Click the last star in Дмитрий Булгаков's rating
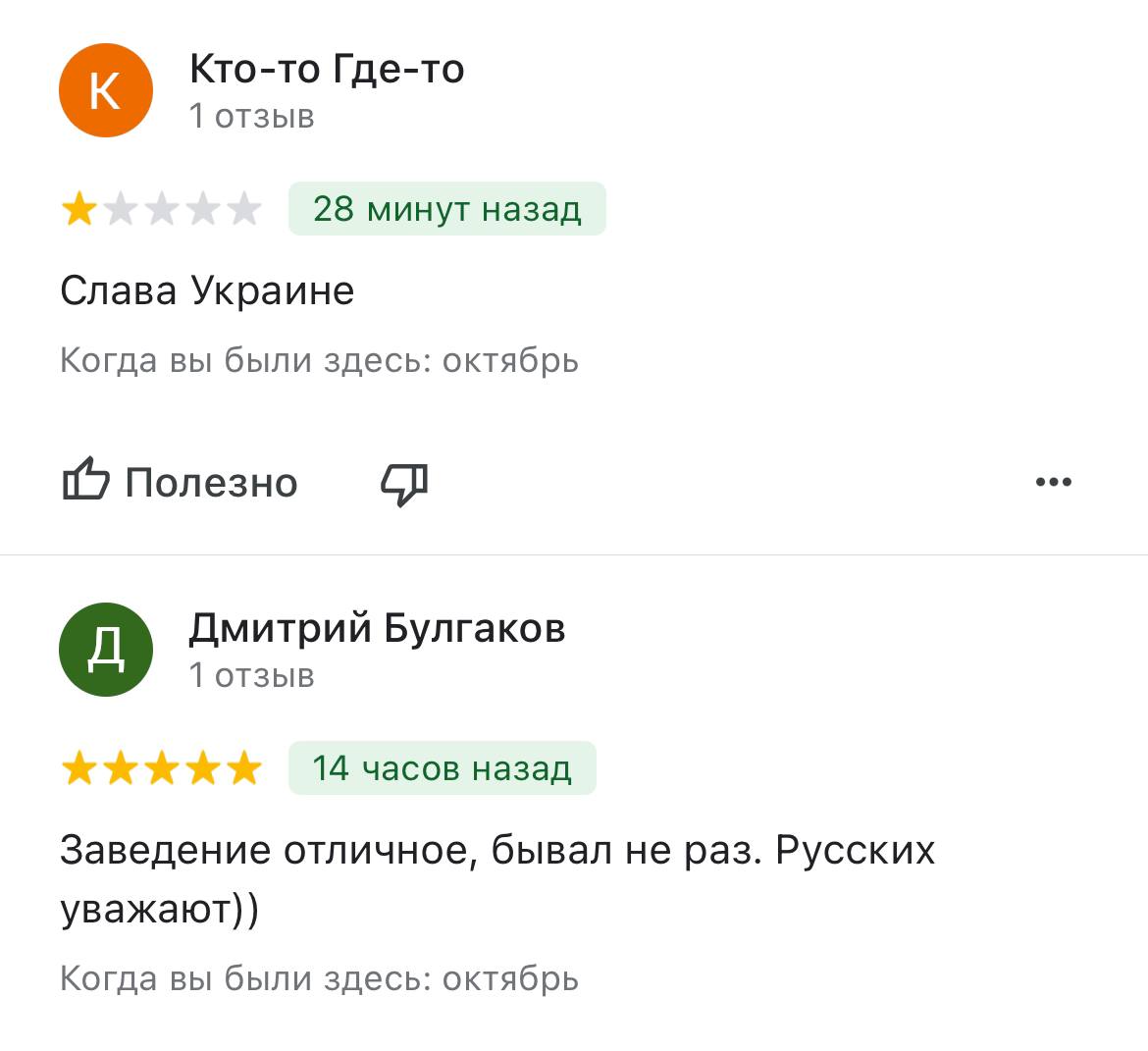Image resolution: width=1148 pixels, height=1051 pixels. coord(244,768)
